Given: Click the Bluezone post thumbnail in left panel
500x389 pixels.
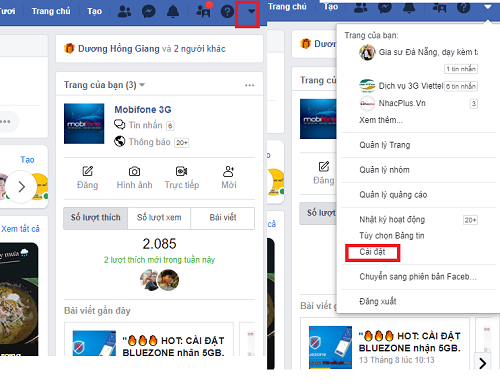Looking at the screenshot, I should (x=94, y=343).
